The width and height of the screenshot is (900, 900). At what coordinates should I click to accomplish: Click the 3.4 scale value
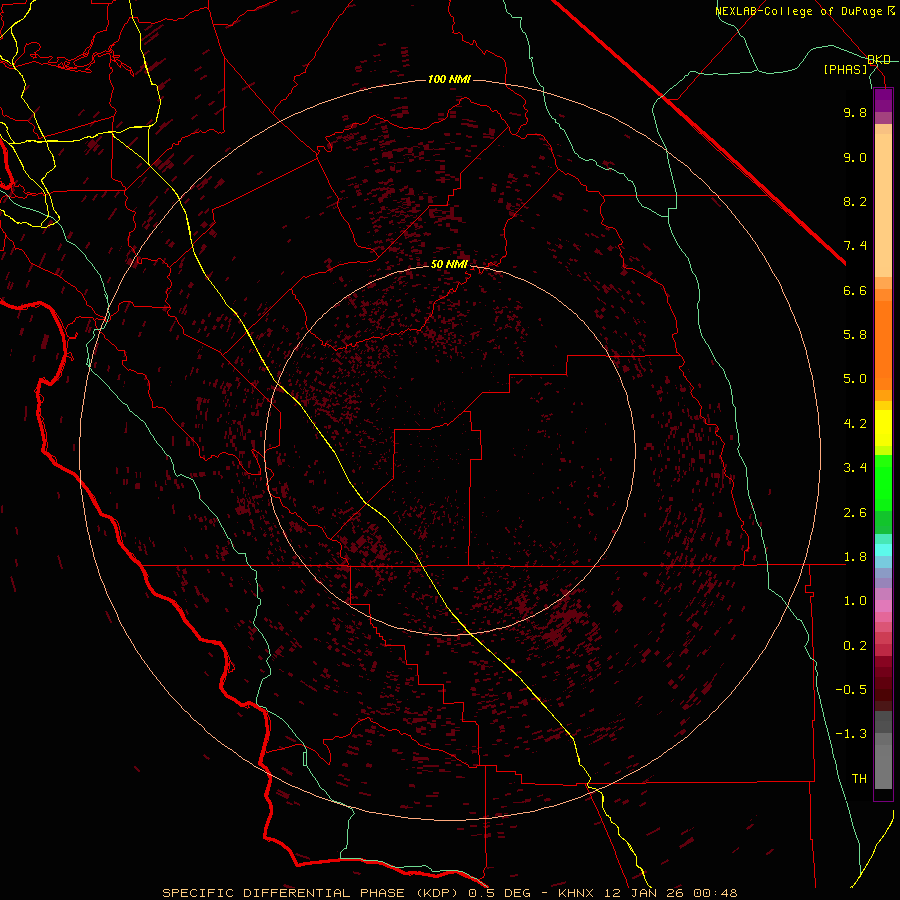[855, 468]
